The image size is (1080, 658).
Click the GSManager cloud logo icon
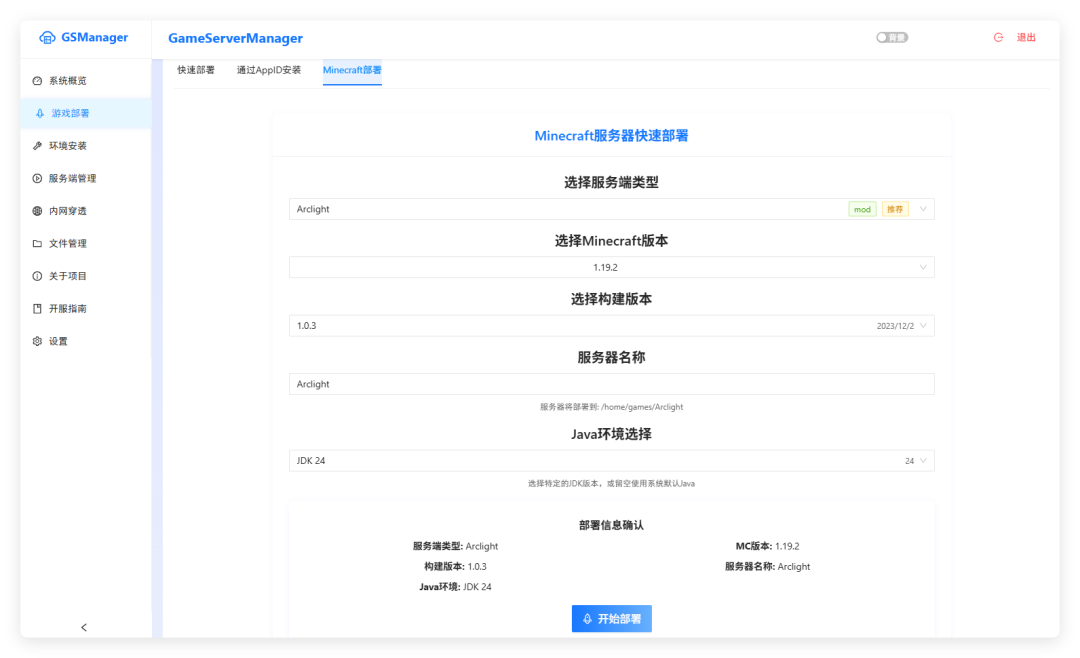pyautogui.click(x=47, y=37)
